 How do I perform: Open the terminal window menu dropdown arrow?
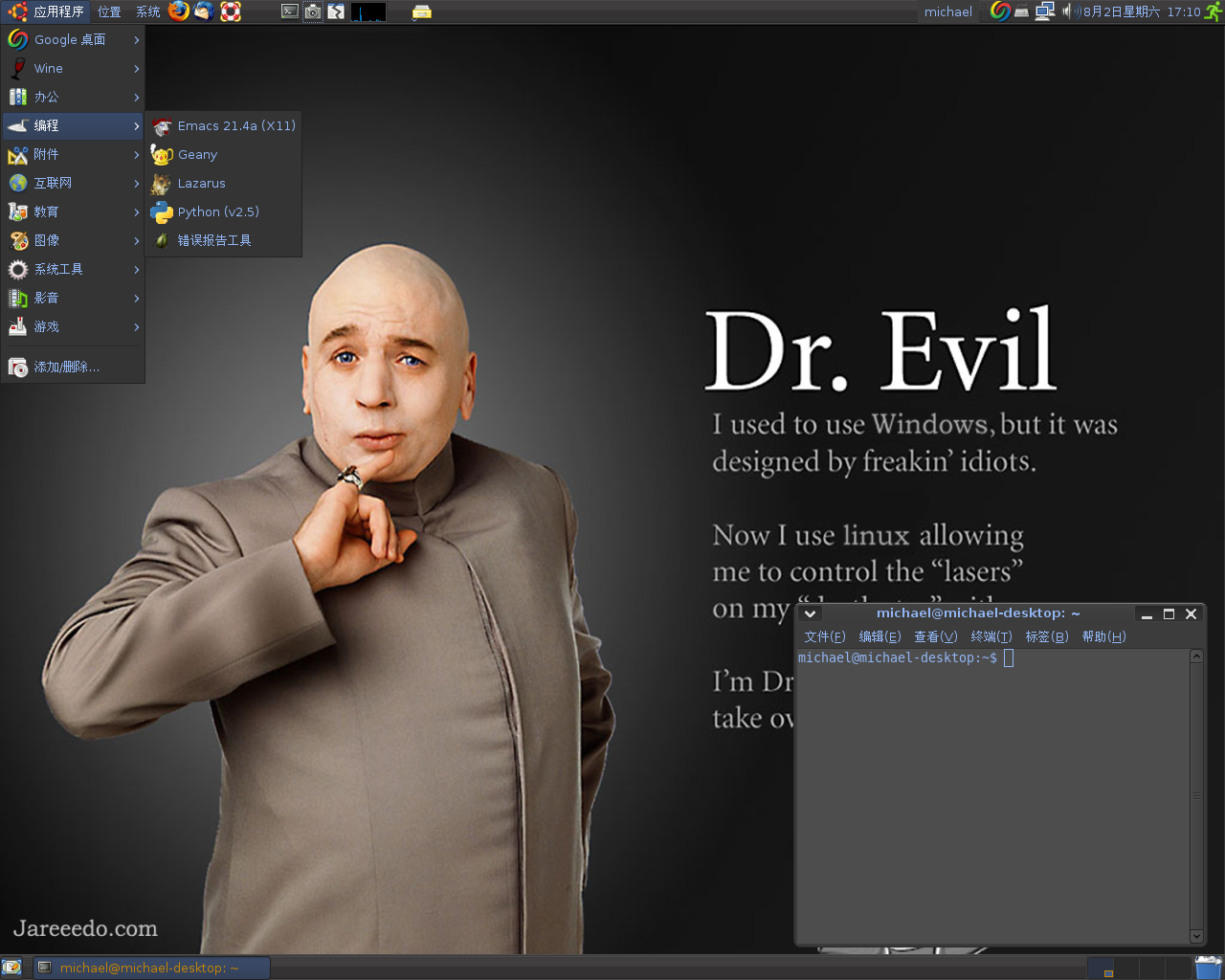[811, 613]
